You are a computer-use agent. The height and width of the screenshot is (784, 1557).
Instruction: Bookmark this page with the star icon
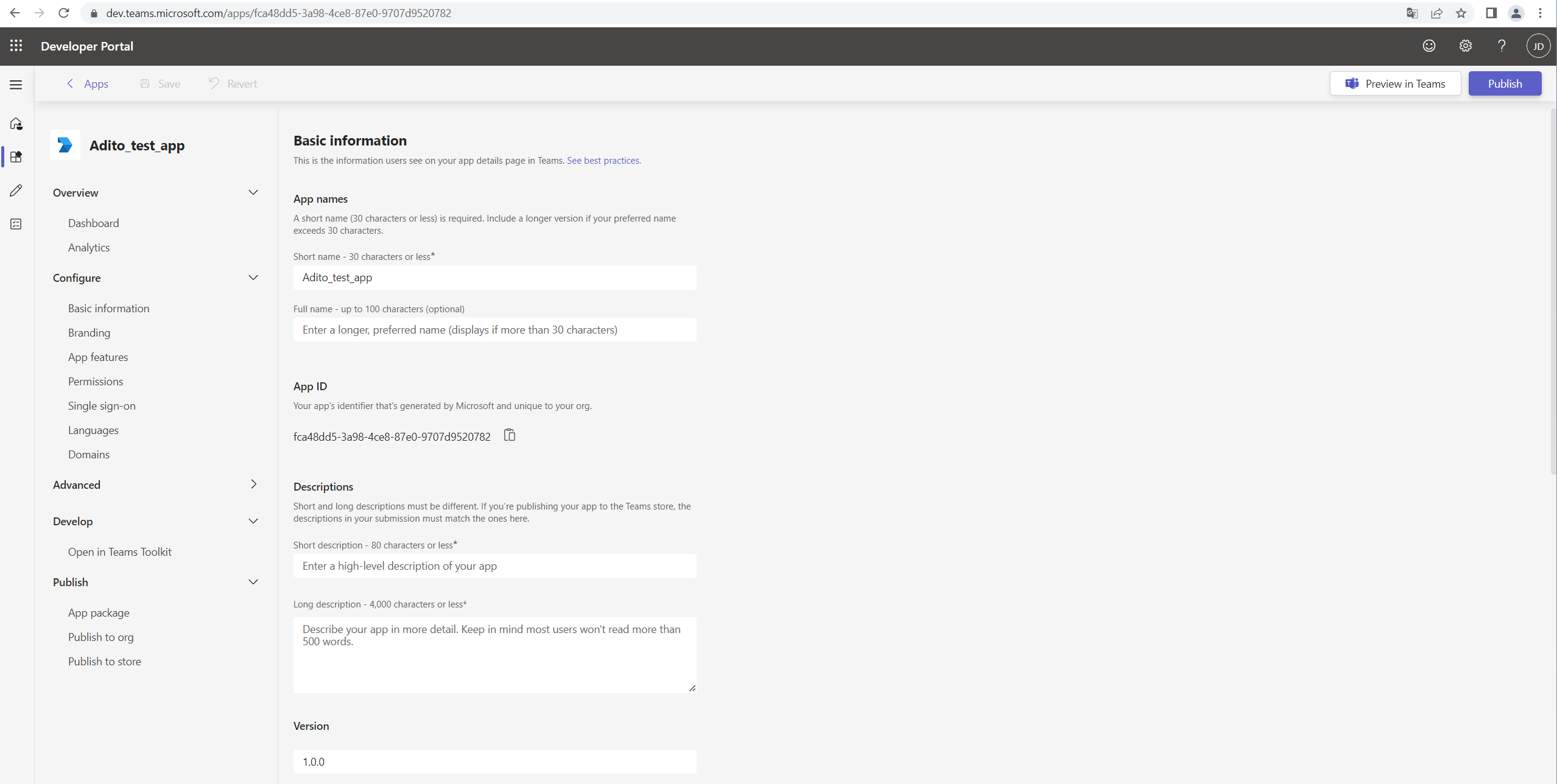coord(1461,13)
